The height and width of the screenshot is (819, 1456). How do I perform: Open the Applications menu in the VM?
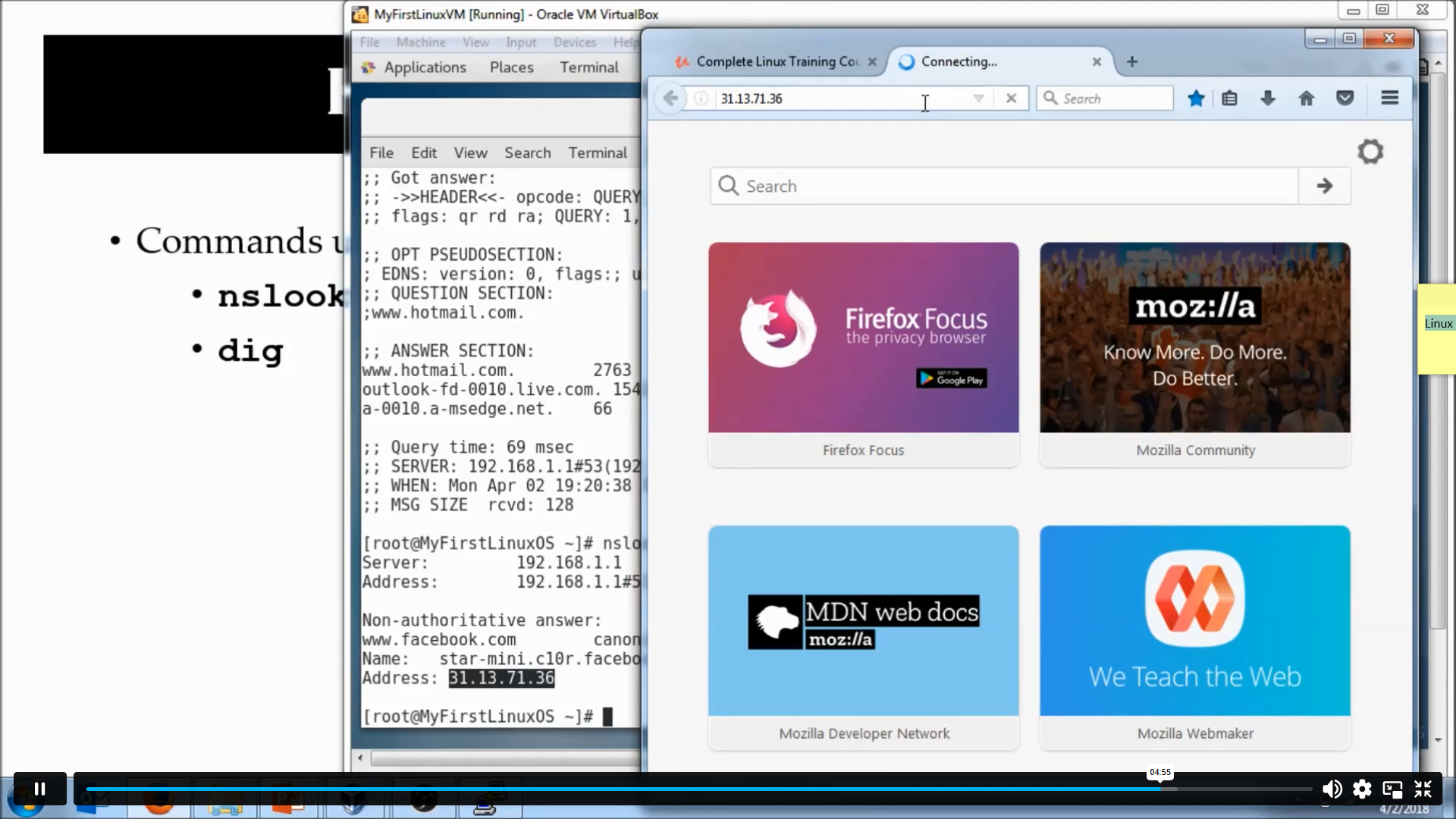425,67
